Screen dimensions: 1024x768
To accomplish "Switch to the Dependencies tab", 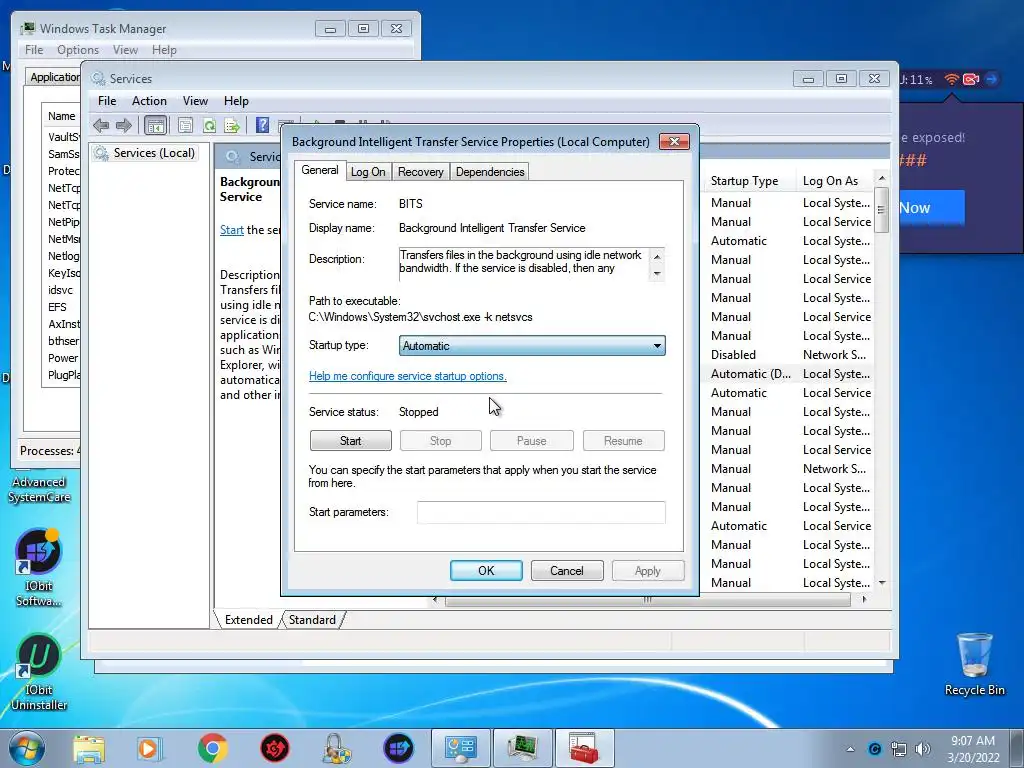I will (x=490, y=172).
